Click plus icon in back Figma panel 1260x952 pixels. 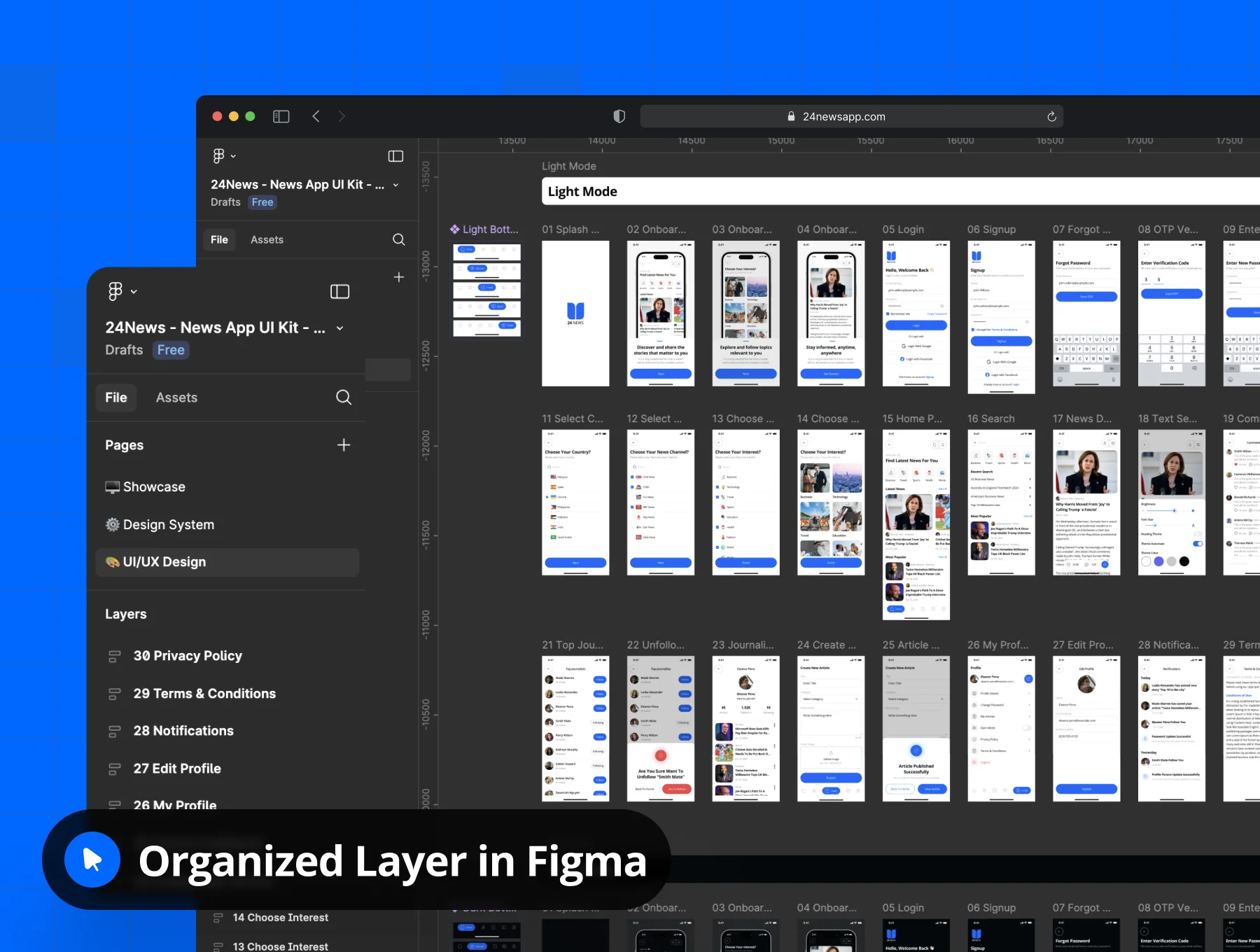(x=399, y=277)
